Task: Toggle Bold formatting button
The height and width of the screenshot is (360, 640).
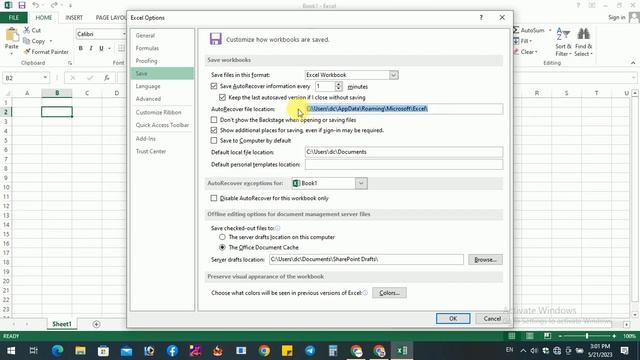Action: (x=81, y=49)
